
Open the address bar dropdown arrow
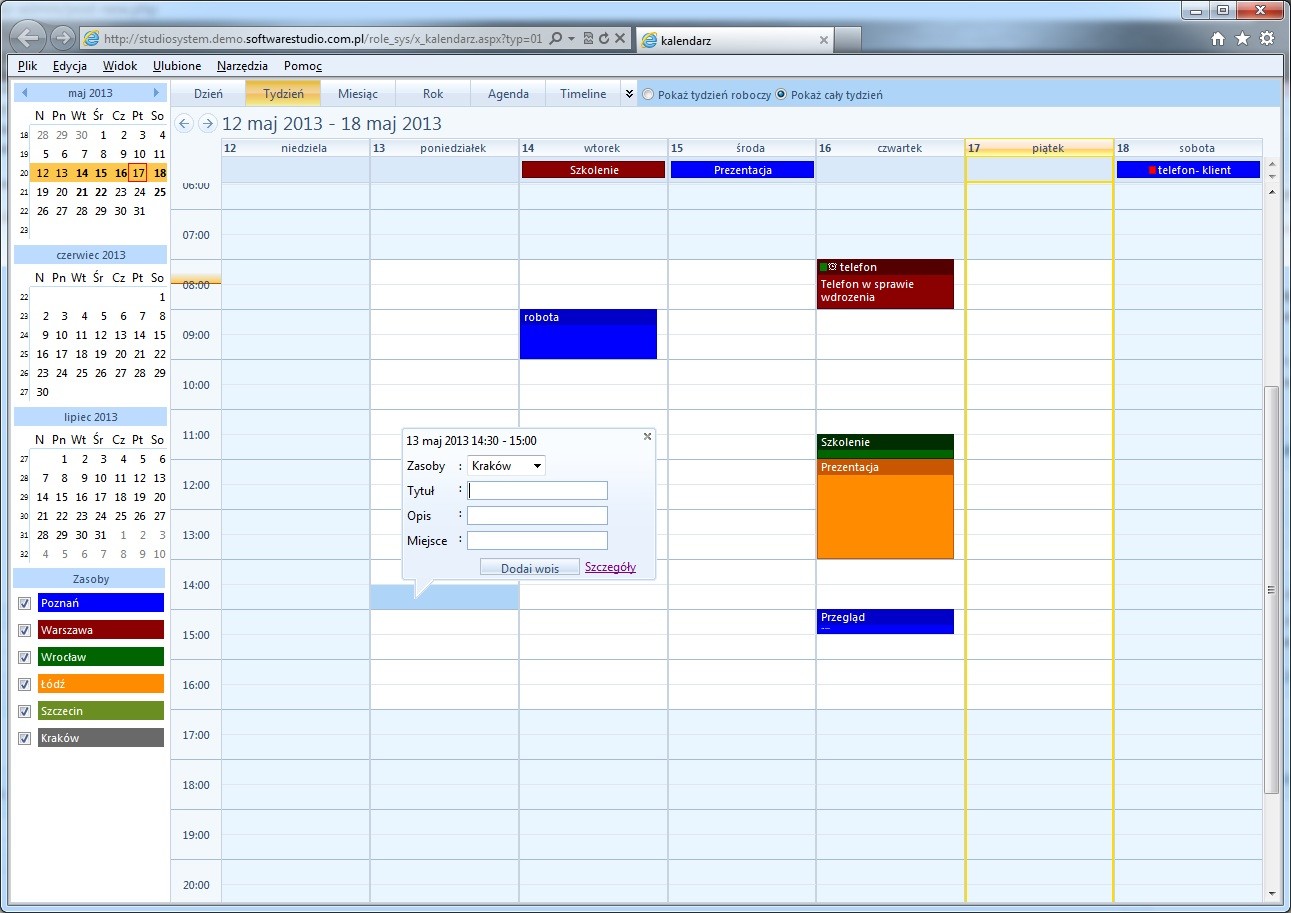click(571, 39)
